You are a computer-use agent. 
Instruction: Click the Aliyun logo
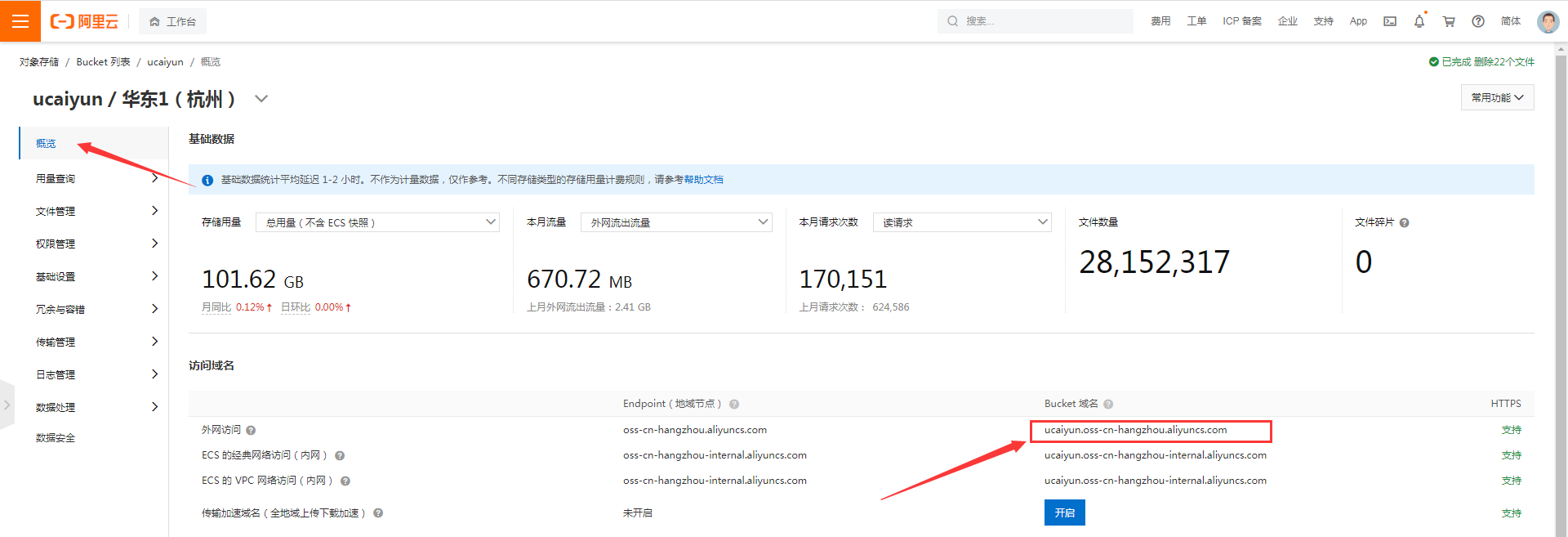(x=84, y=21)
